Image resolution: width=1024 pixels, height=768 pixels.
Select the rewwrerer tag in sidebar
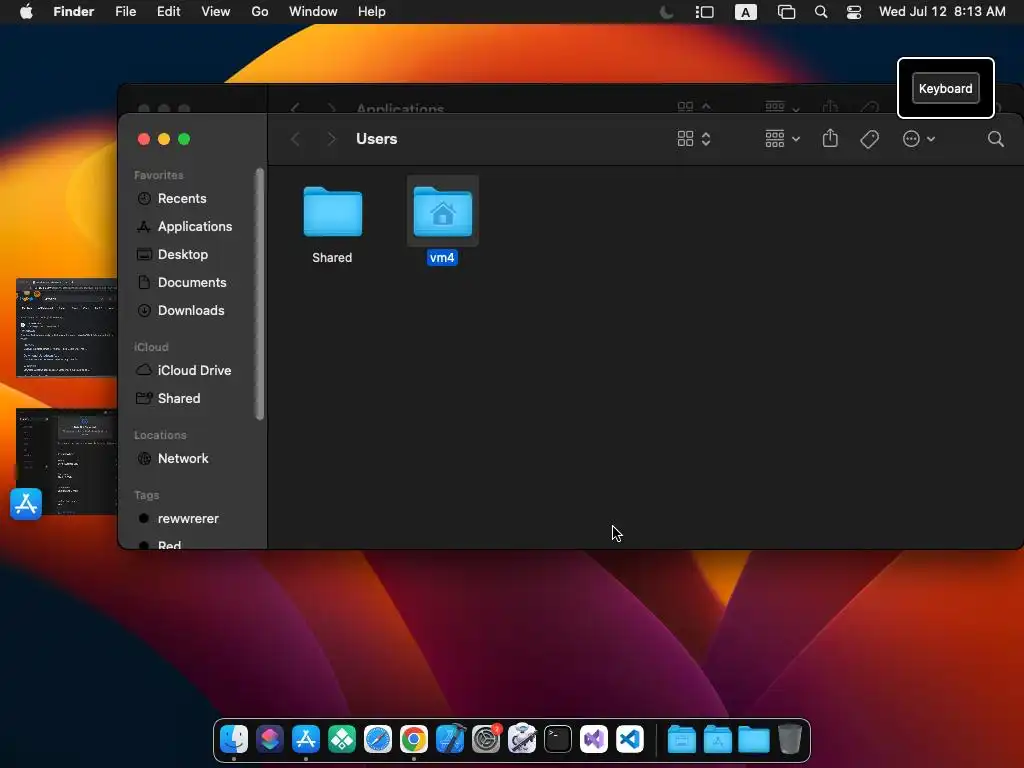click(187, 519)
